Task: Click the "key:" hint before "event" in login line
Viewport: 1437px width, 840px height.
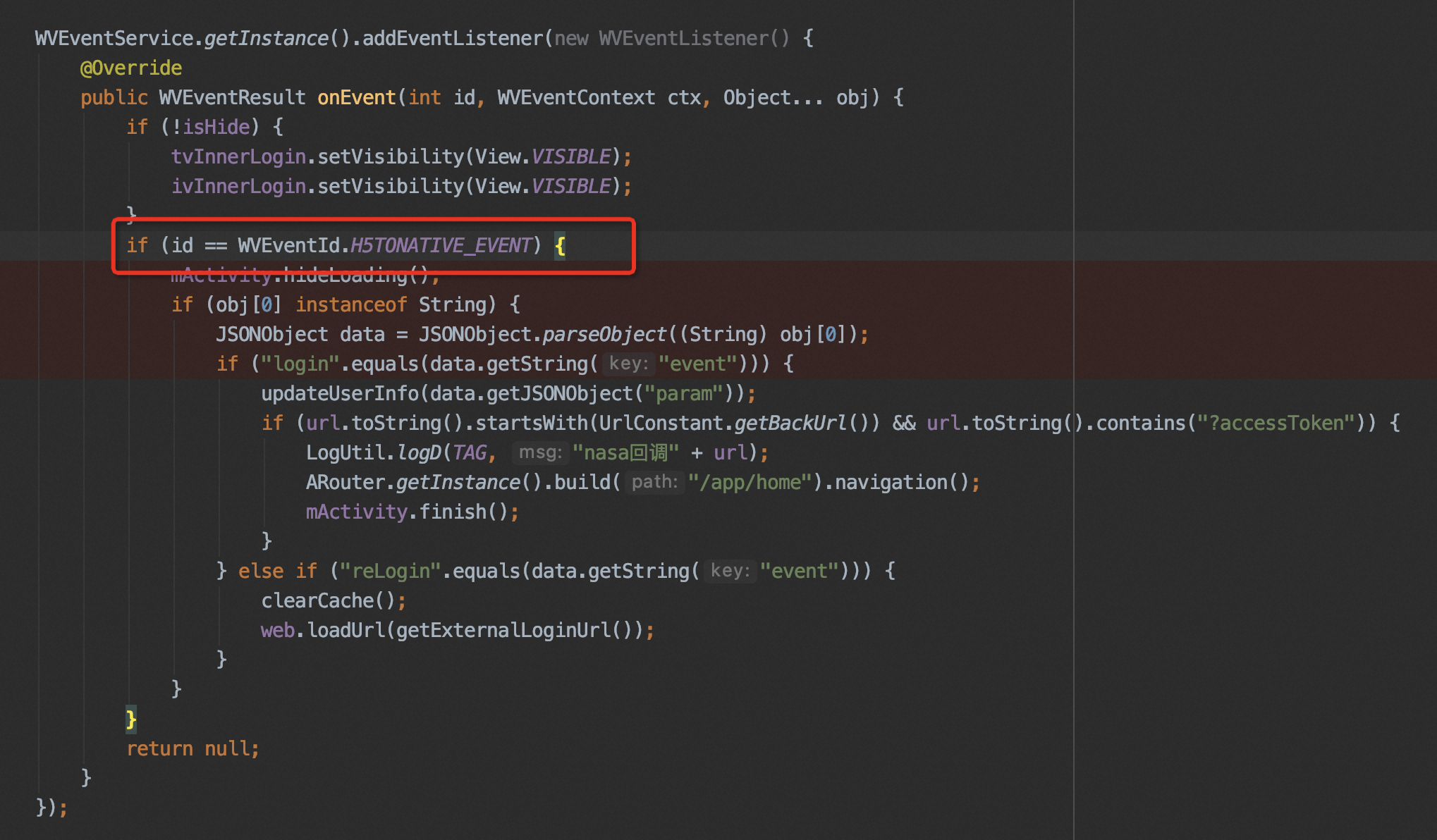Action: click(x=628, y=364)
